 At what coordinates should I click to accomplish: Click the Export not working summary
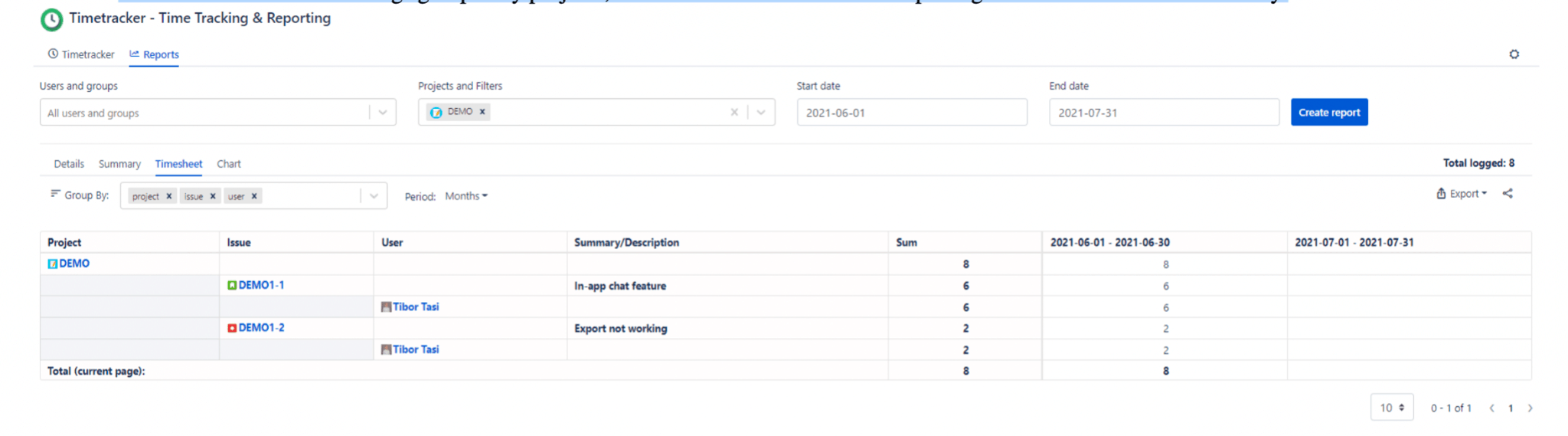tap(621, 329)
